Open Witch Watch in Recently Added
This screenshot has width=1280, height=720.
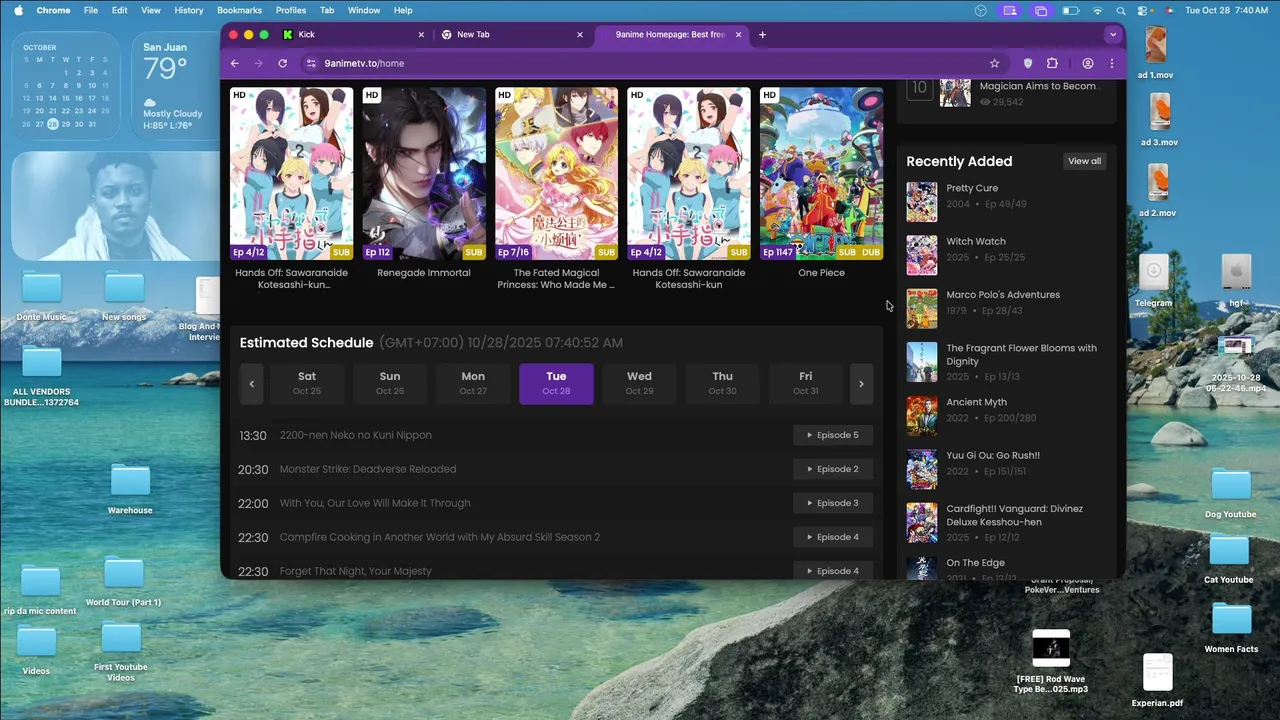tap(976, 241)
